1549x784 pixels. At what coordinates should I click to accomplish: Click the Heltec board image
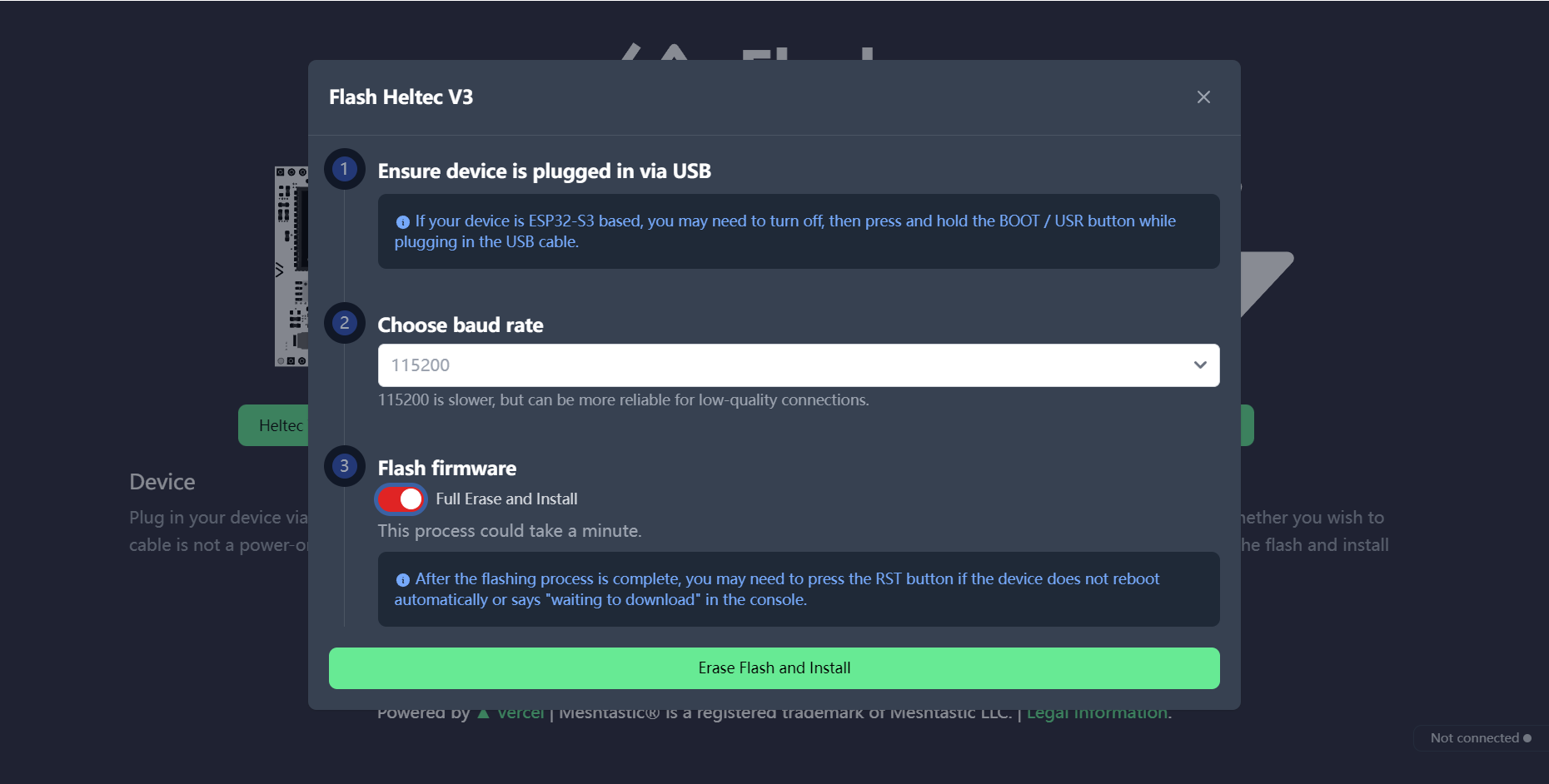tap(291, 266)
